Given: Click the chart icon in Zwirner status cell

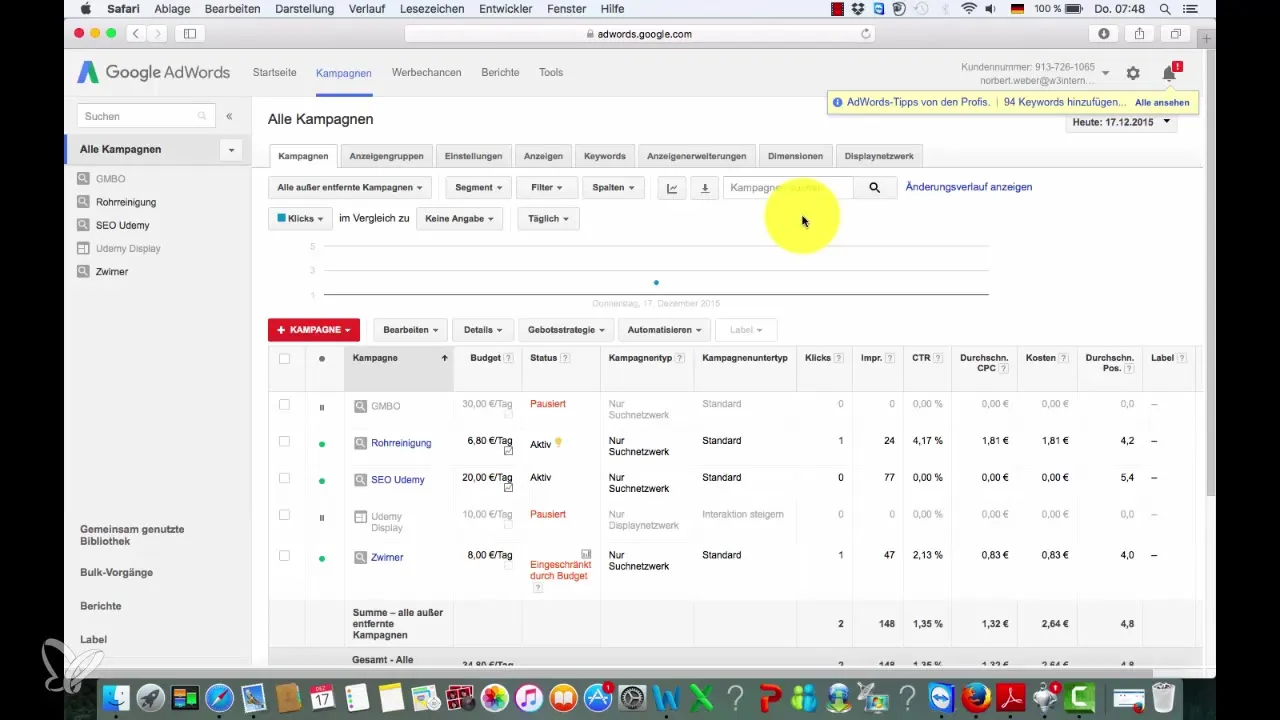Looking at the screenshot, I should pyautogui.click(x=586, y=553).
